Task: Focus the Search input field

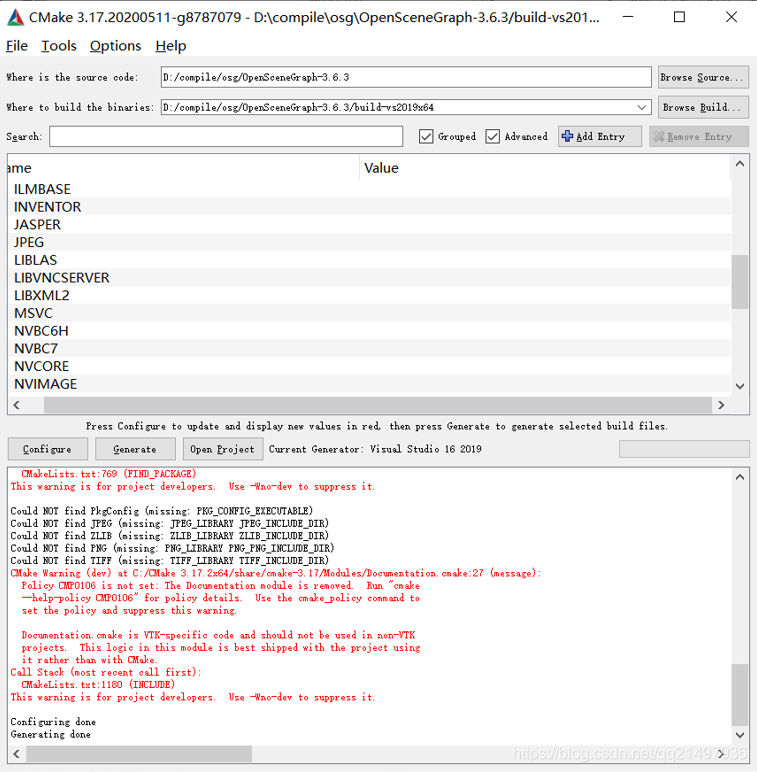Action: pos(226,136)
